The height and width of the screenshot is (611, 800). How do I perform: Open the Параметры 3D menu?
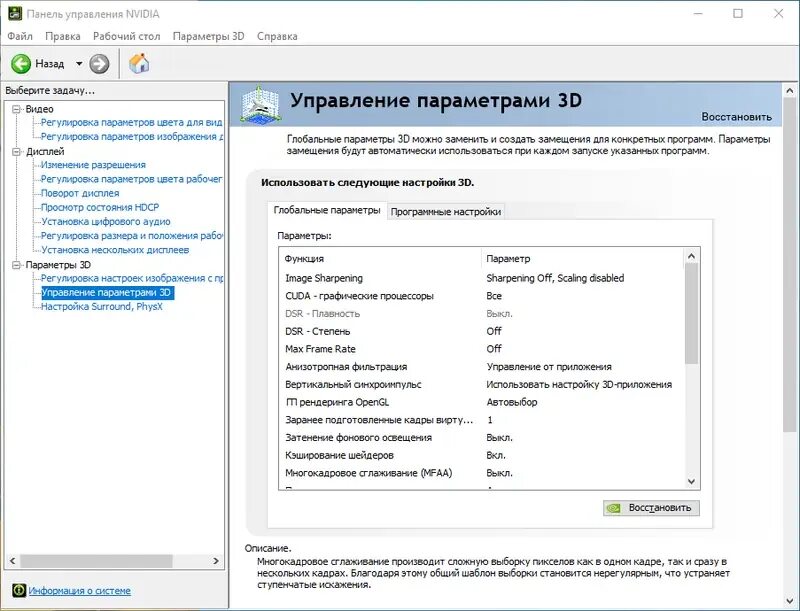pyautogui.click(x=209, y=36)
